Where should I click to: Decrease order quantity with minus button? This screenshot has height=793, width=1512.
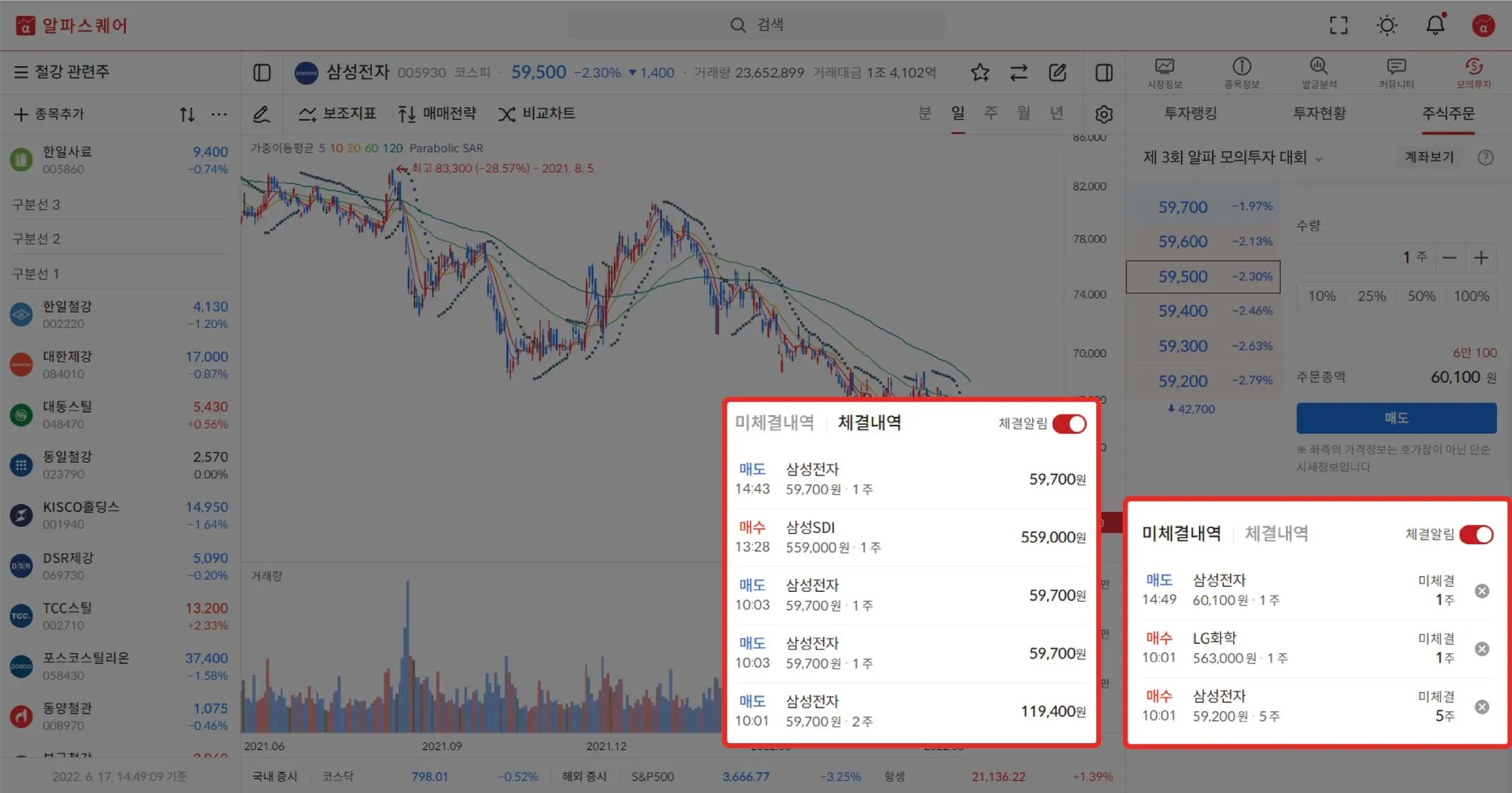pyautogui.click(x=1449, y=258)
